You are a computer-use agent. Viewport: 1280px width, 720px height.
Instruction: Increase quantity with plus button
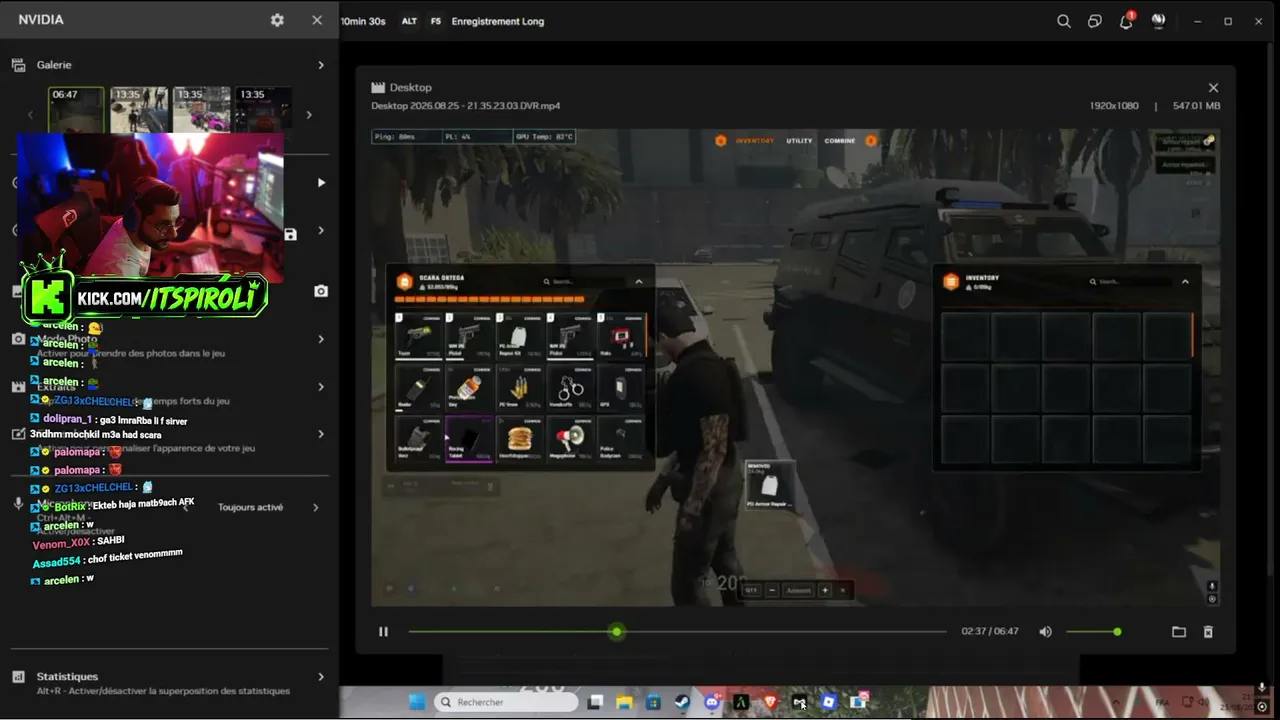[825, 591]
